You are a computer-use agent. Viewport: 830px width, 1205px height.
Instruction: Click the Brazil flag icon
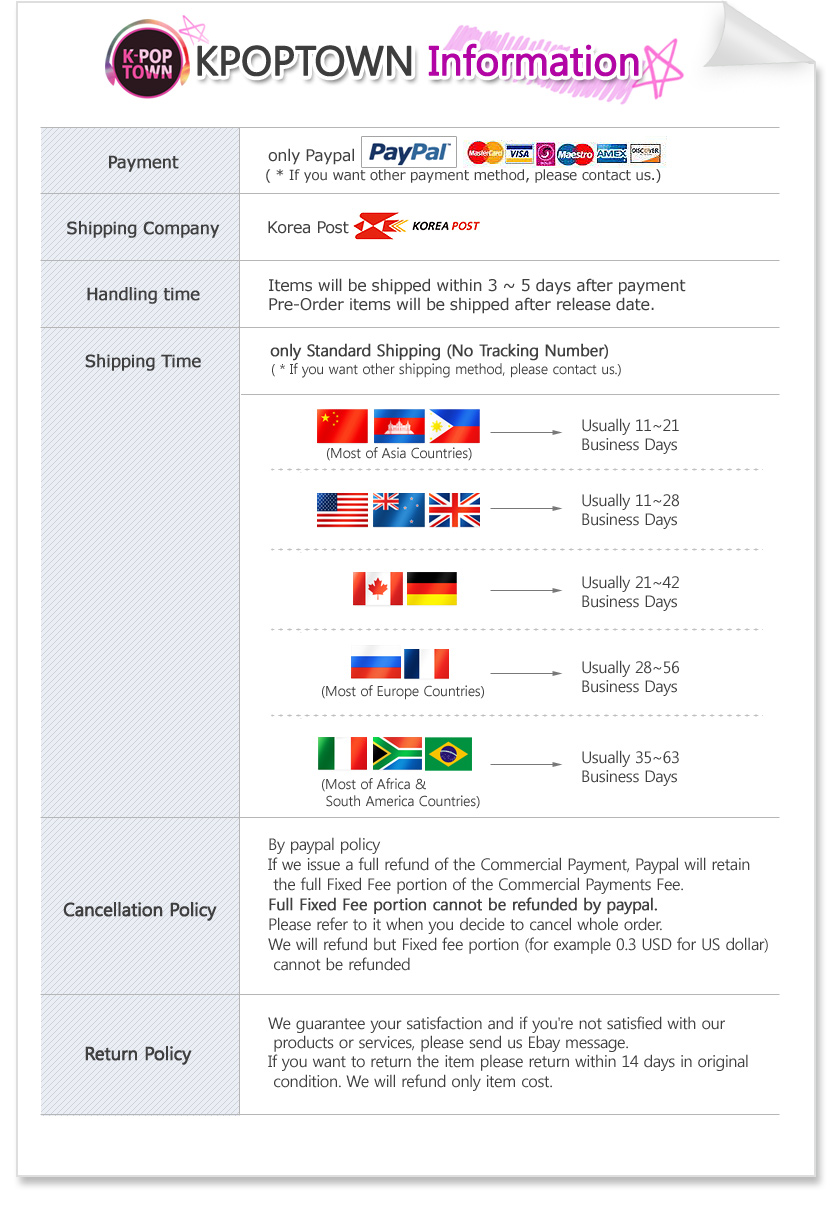[448, 754]
